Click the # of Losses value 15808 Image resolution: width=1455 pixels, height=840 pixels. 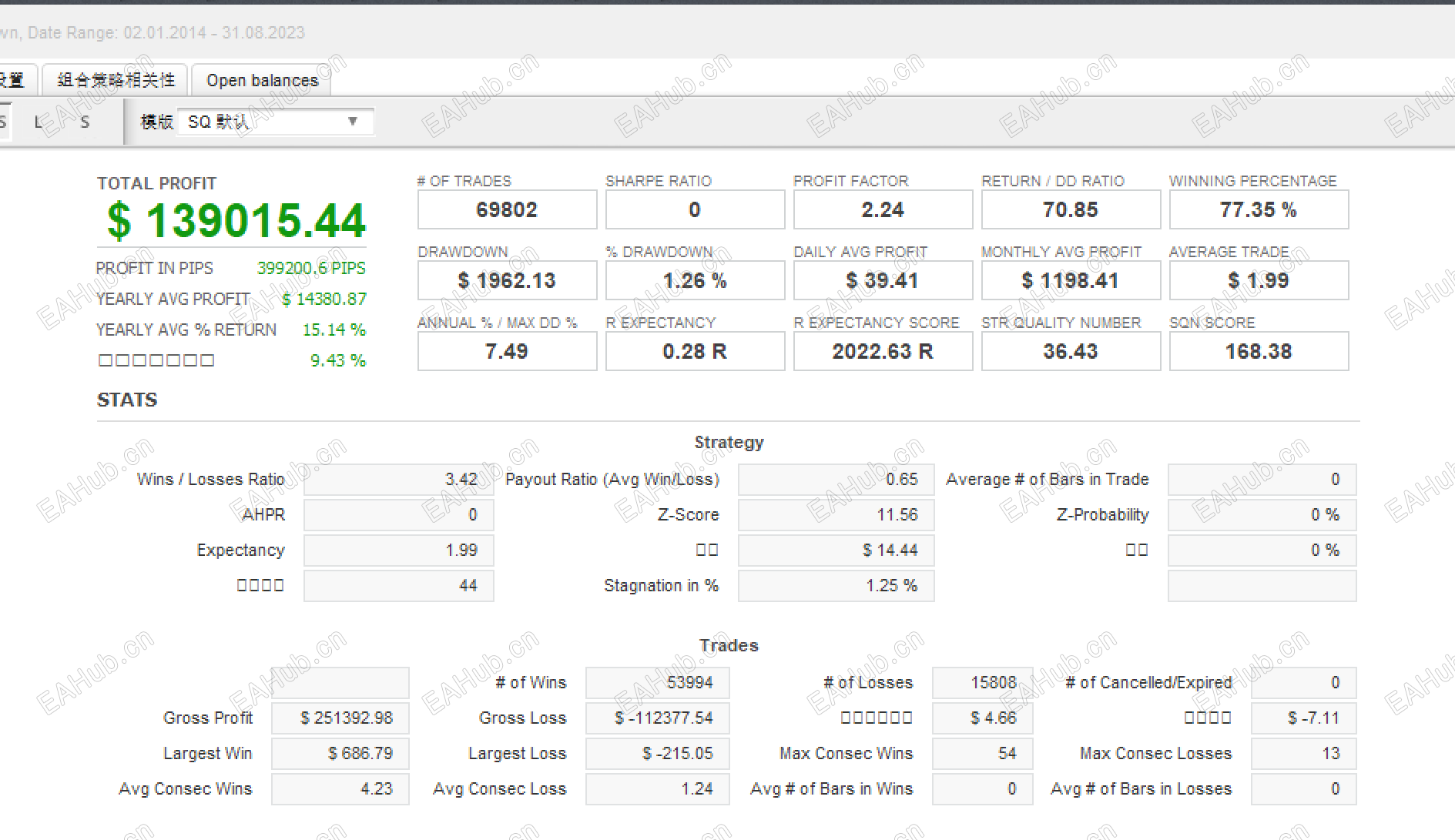pyautogui.click(x=982, y=682)
